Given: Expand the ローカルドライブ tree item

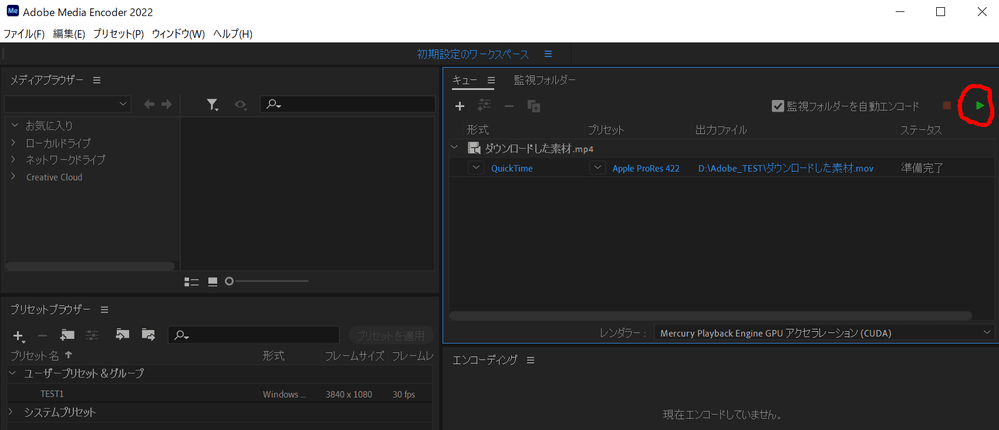Looking at the screenshot, I should [14, 143].
